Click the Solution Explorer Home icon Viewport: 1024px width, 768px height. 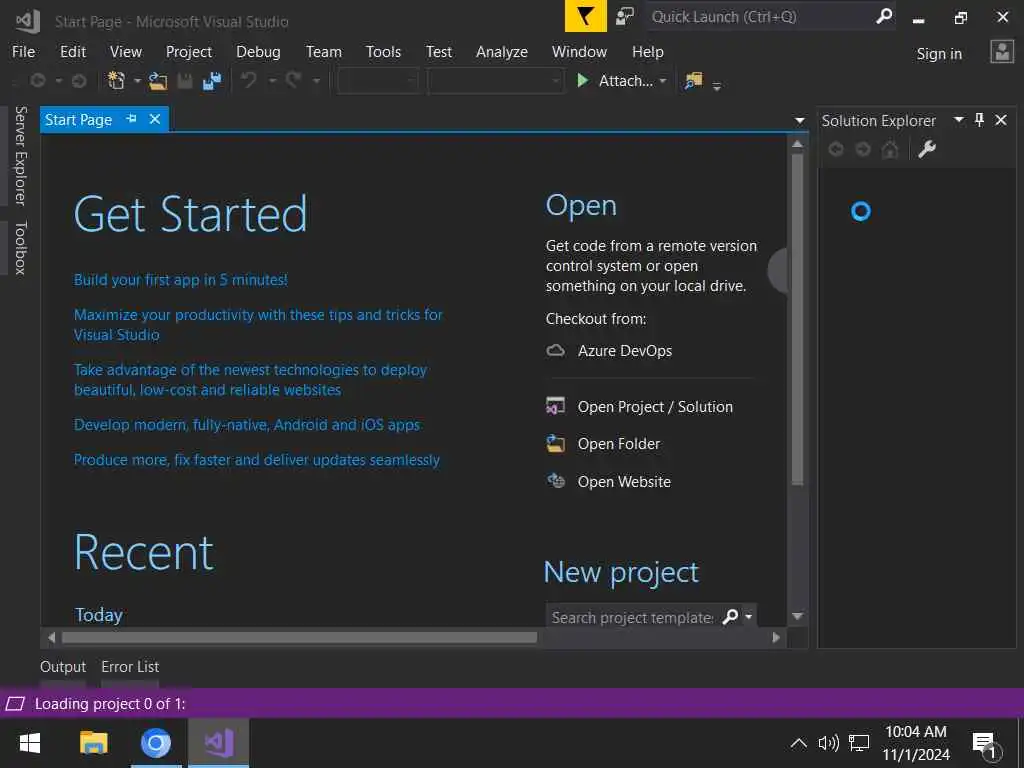[x=889, y=150]
